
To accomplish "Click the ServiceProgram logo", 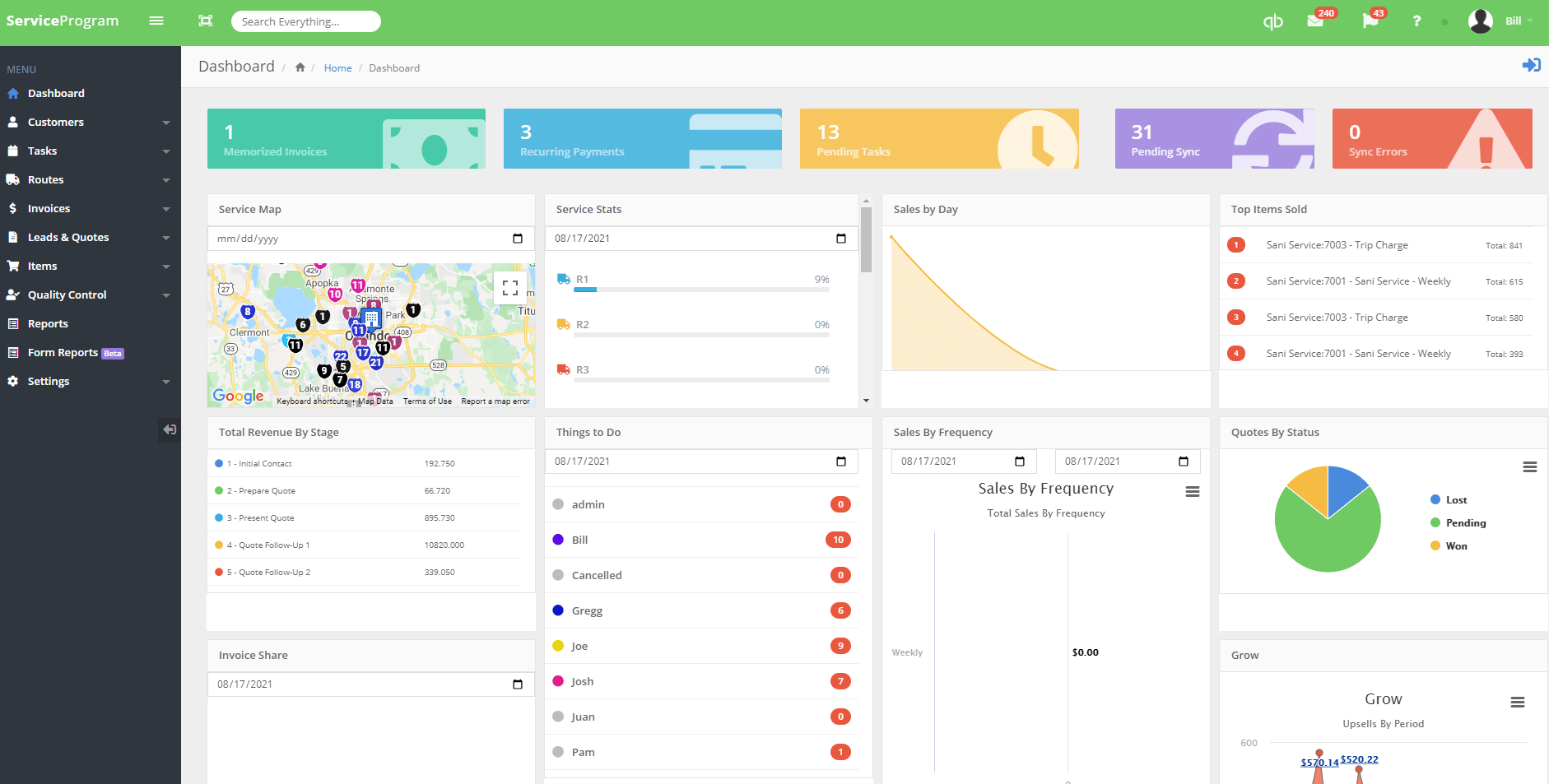I will (x=63, y=21).
